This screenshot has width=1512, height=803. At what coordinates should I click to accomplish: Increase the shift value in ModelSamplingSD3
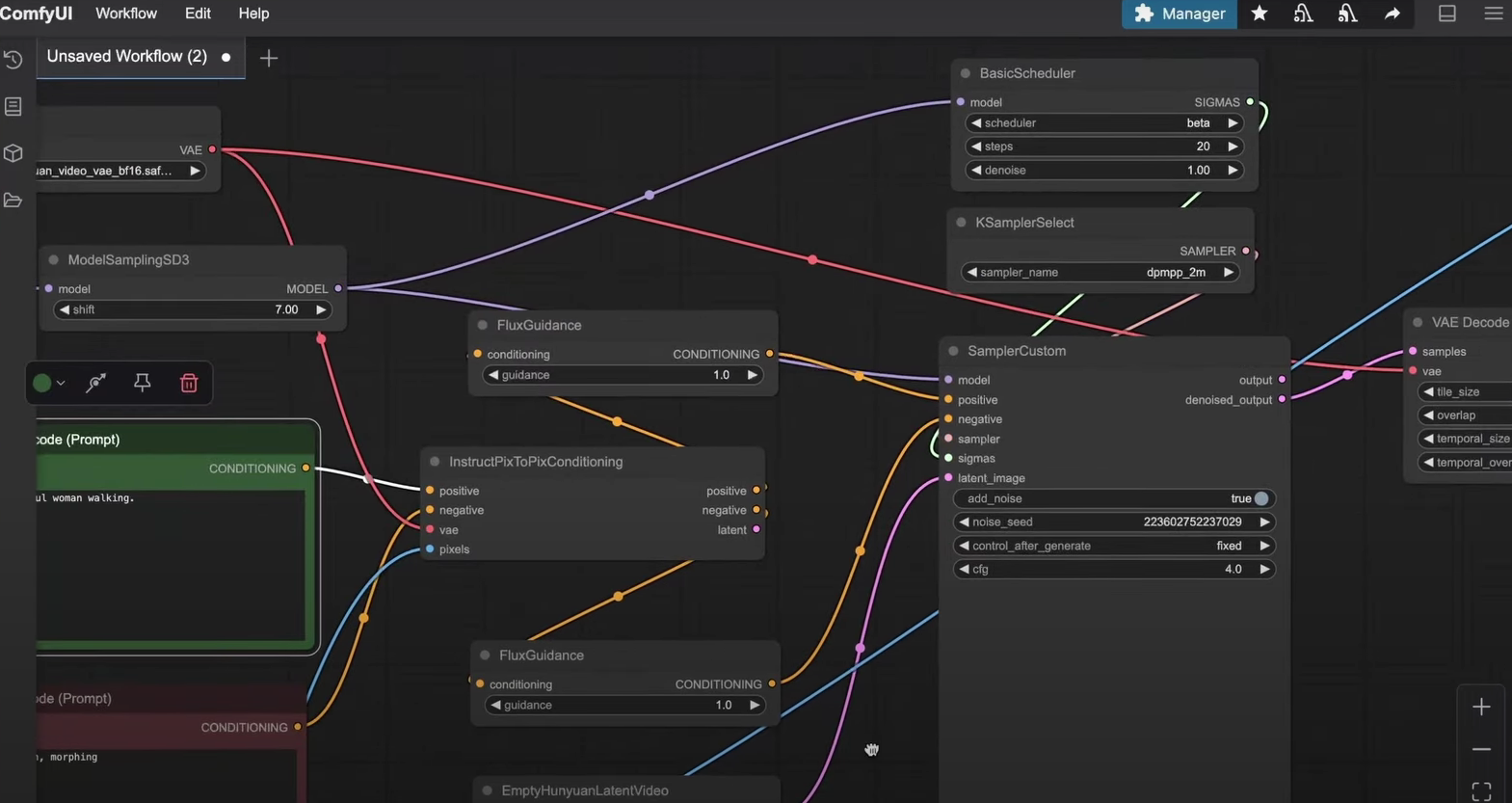pyautogui.click(x=321, y=309)
